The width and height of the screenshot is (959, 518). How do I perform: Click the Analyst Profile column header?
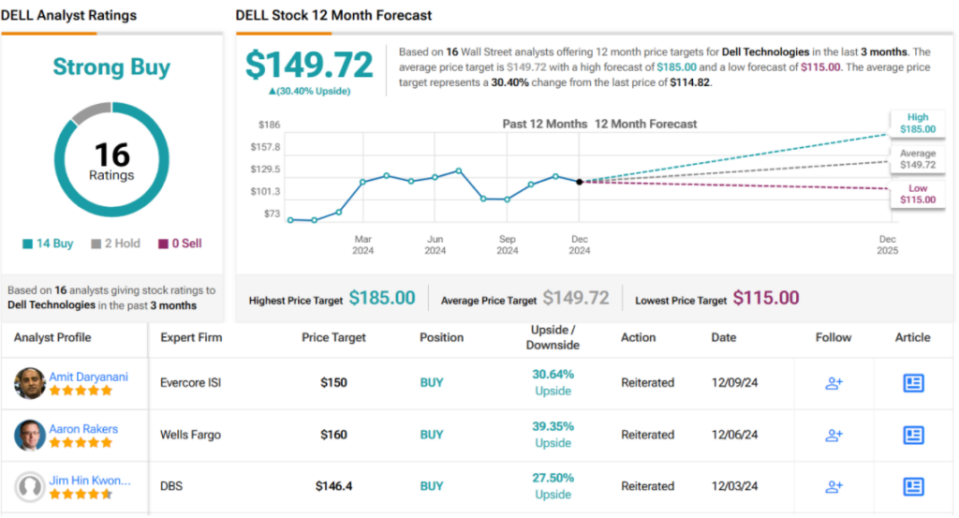pyautogui.click(x=53, y=338)
